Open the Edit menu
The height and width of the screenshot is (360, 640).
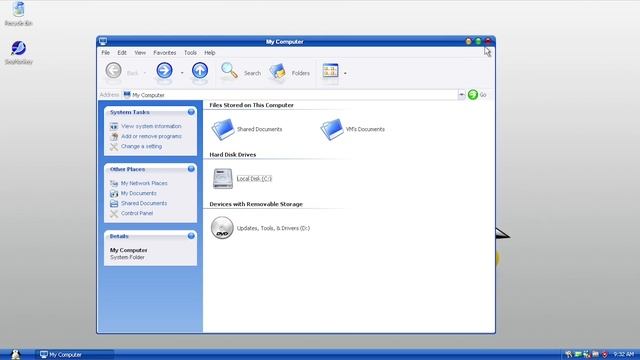pyautogui.click(x=122, y=53)
